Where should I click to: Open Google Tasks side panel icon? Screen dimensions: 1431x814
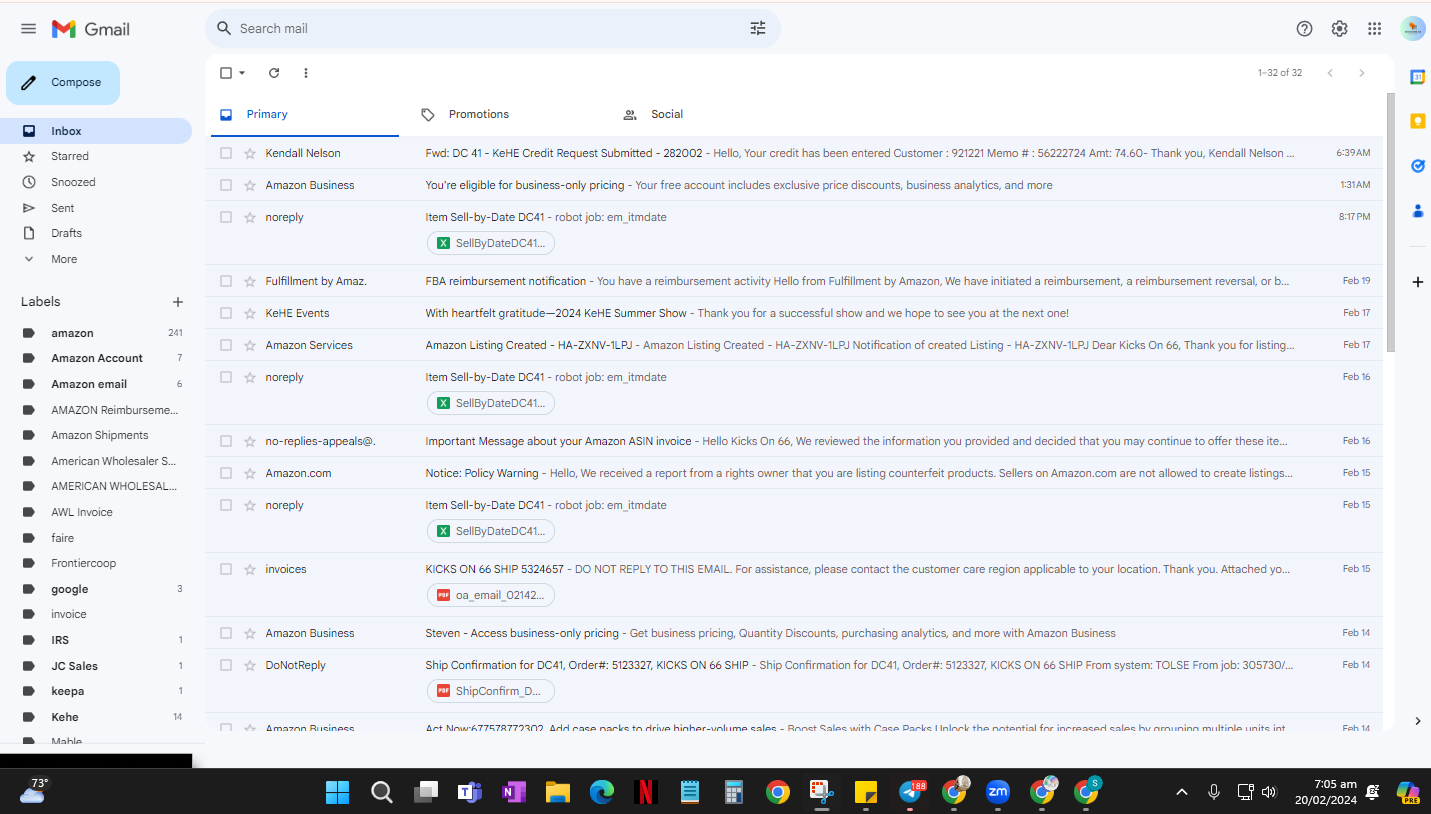(1417, 166)
